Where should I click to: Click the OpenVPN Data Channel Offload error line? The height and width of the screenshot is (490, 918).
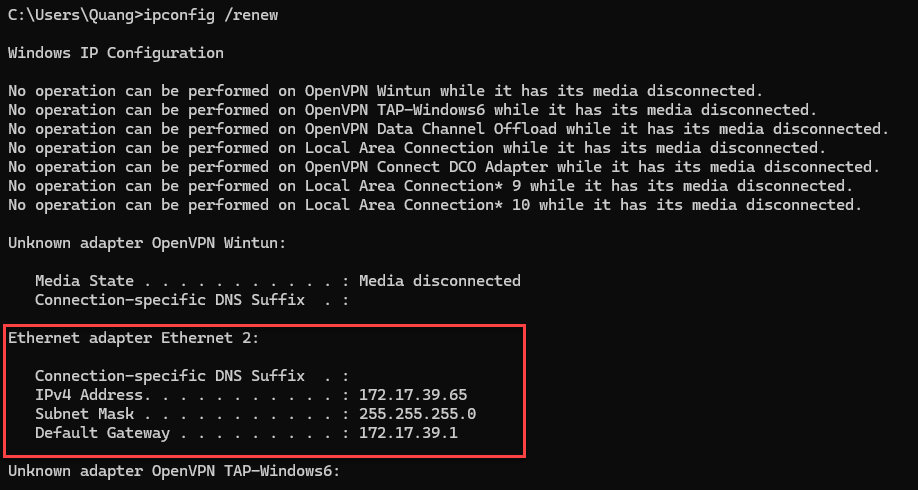tap(448, 128)
